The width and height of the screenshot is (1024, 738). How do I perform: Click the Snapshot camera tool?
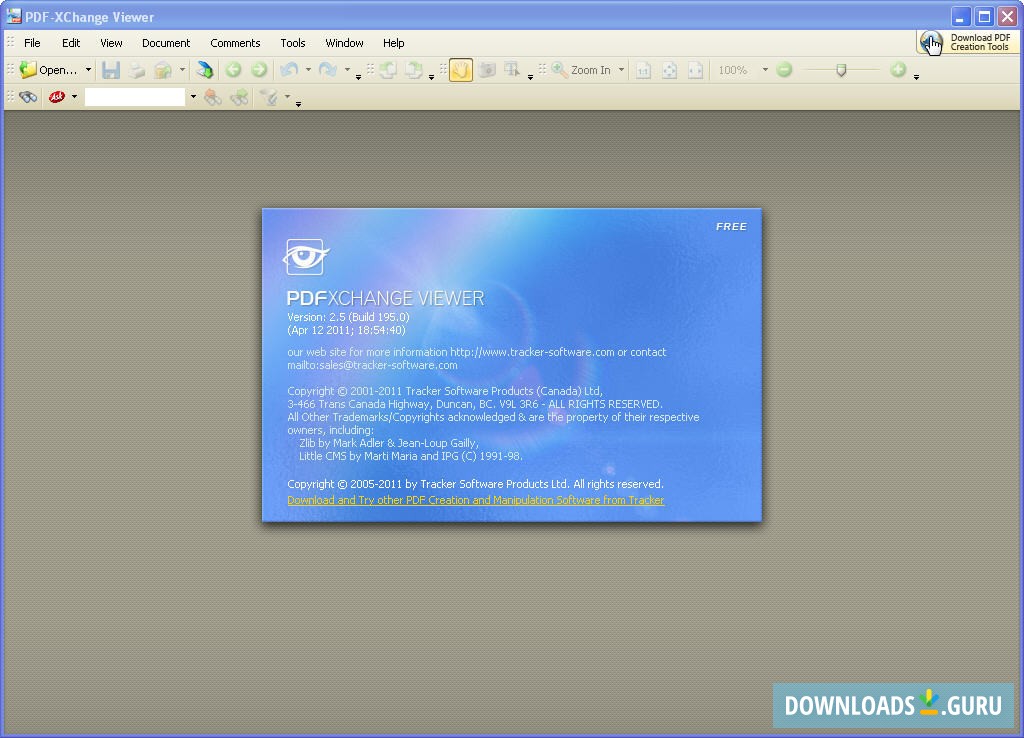tap(487, 70)
